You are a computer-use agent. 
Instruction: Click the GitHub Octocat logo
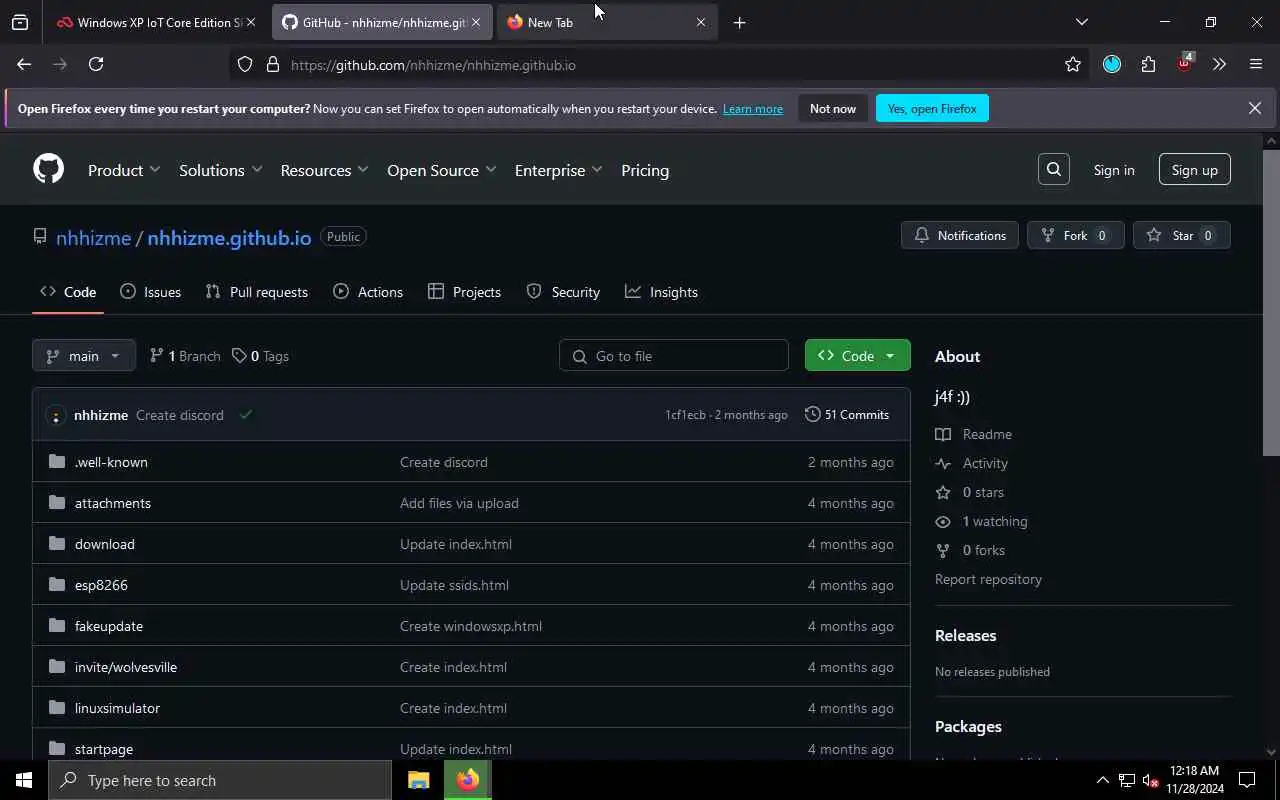[x=48, y=169]
